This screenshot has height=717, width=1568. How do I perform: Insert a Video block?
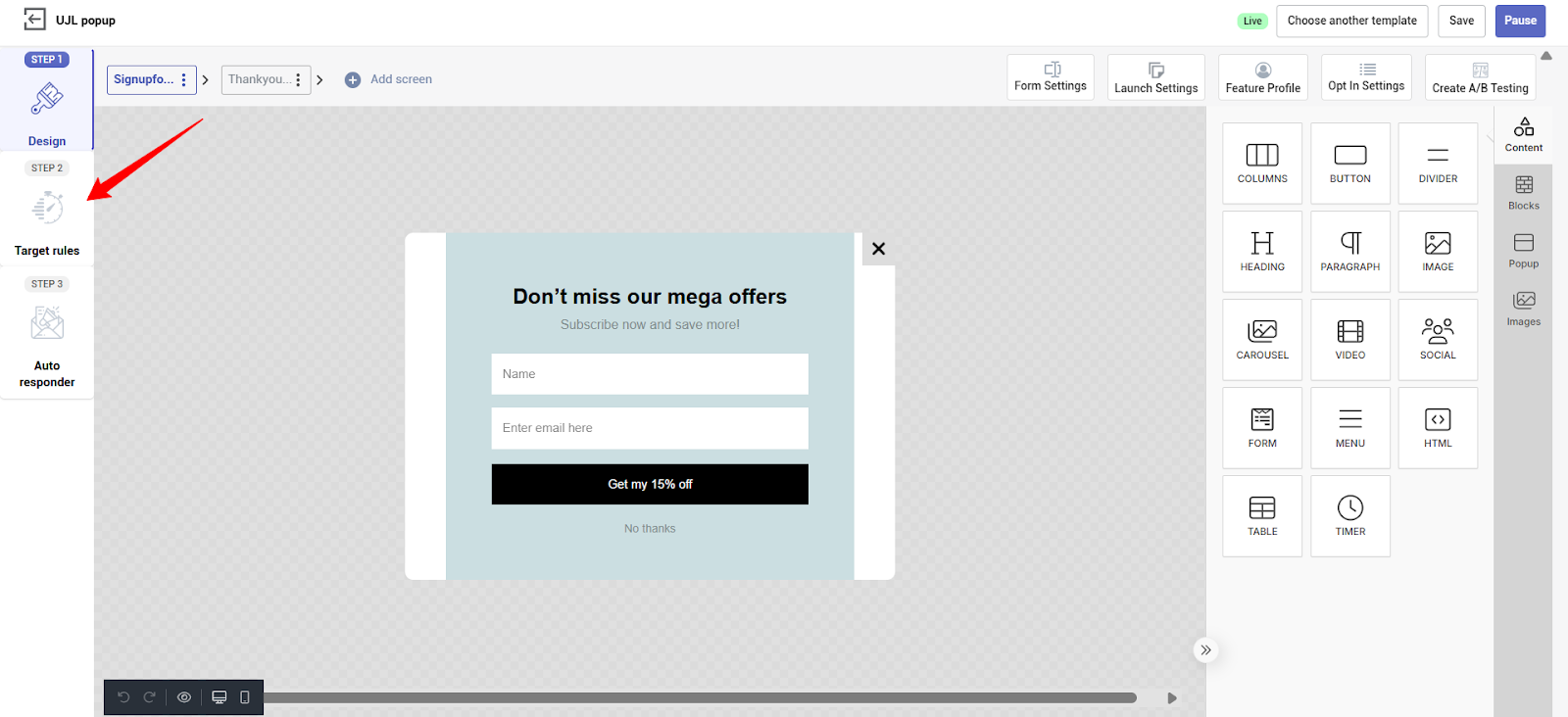1350,340
